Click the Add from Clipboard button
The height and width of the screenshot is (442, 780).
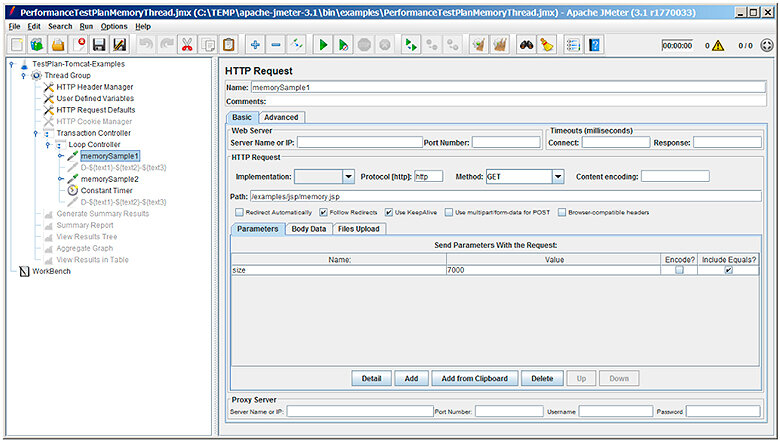click(475, 378)
